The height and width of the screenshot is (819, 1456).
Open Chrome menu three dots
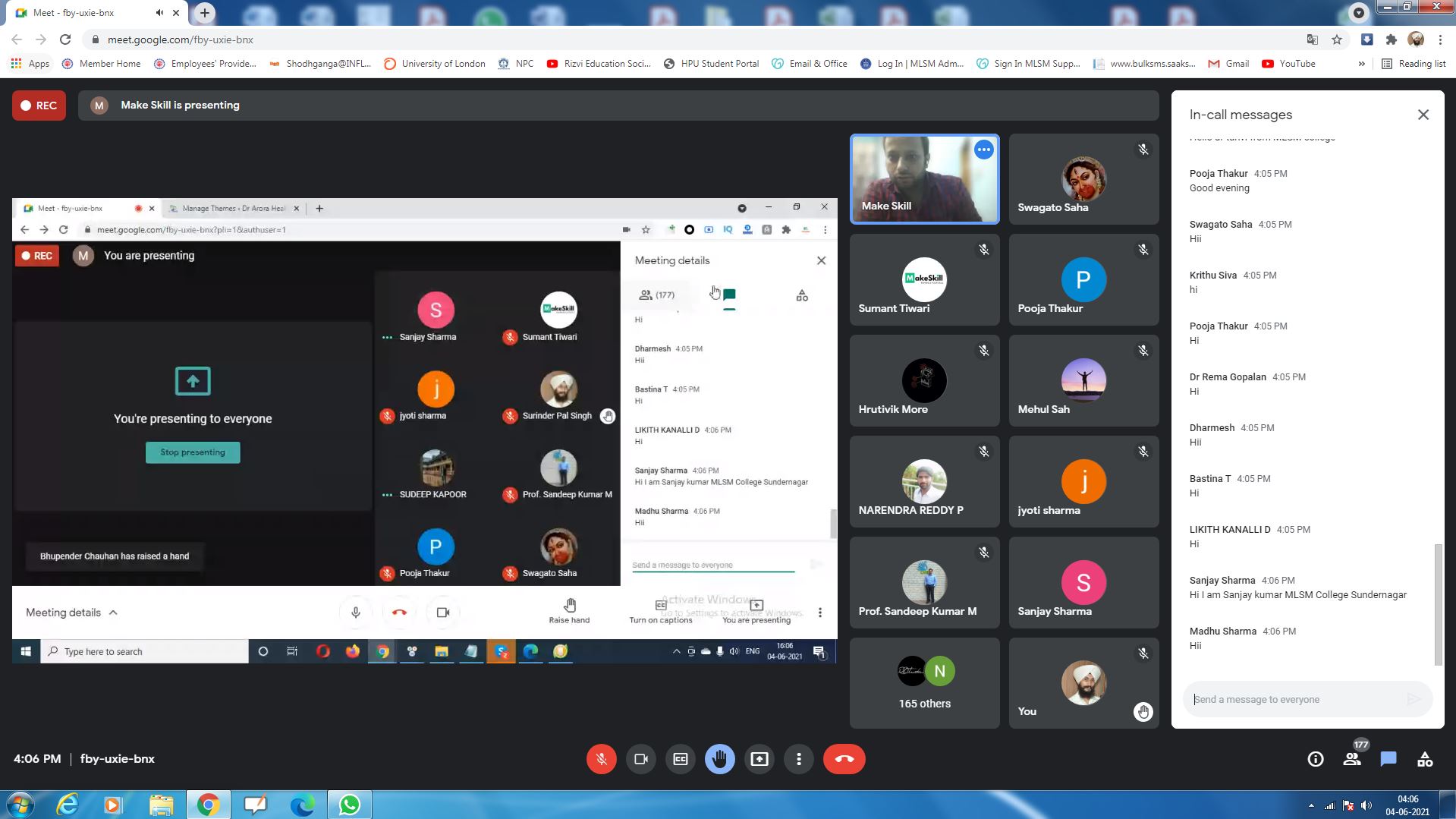point(1440,39)
